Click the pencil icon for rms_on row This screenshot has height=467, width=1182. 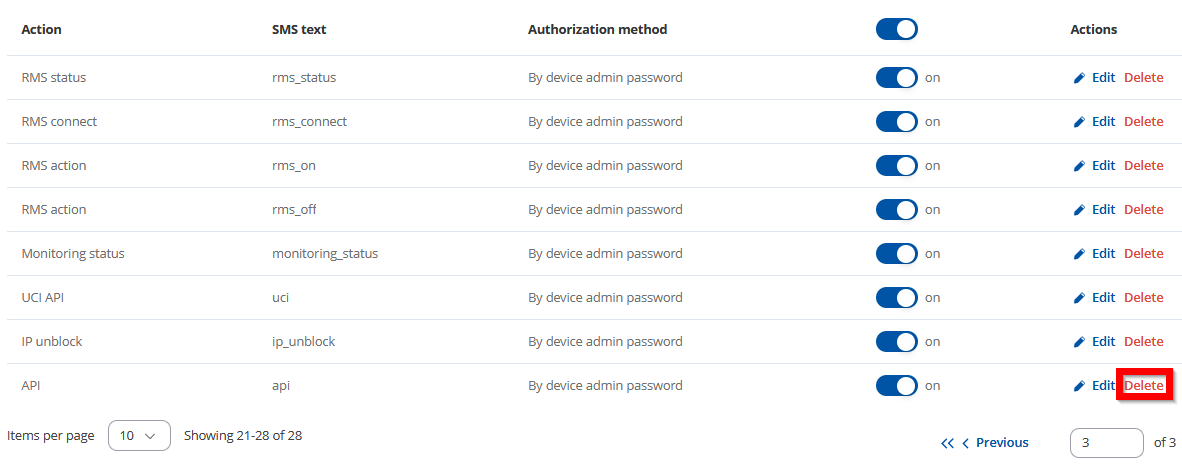click(1079, 166)
